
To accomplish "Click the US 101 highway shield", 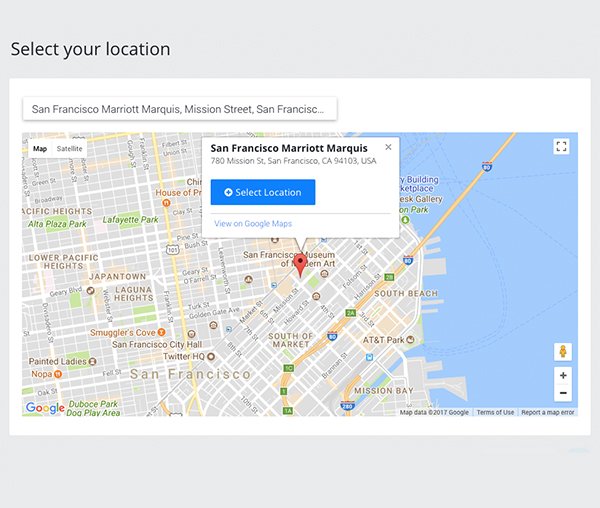I will 173,250.
